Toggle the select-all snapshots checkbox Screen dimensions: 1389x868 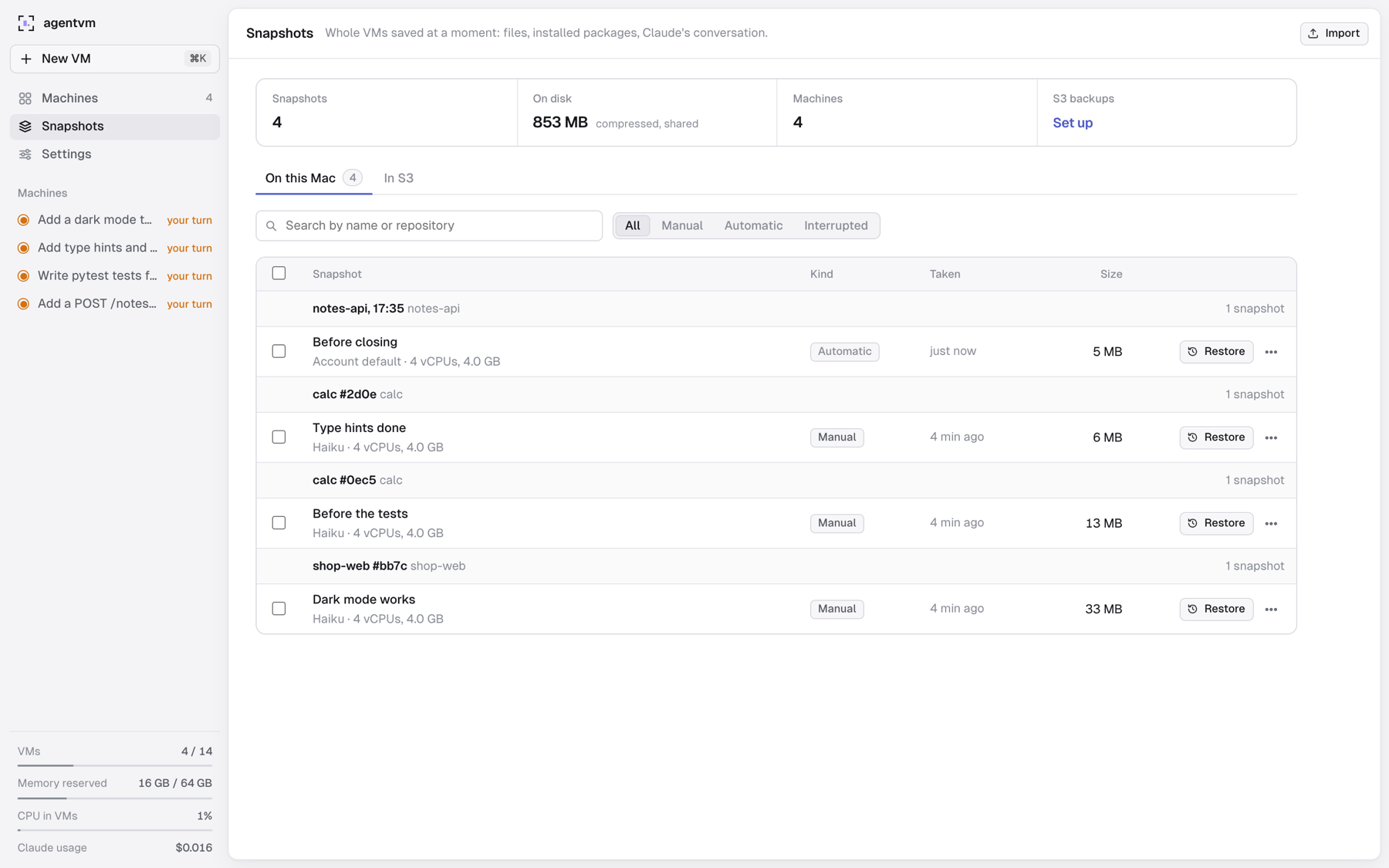point(279,273)
